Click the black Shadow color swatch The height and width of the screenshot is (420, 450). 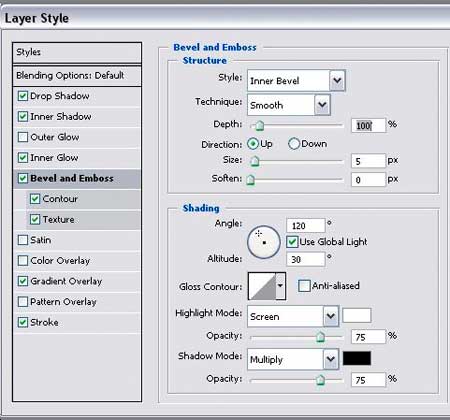(357, 358)
